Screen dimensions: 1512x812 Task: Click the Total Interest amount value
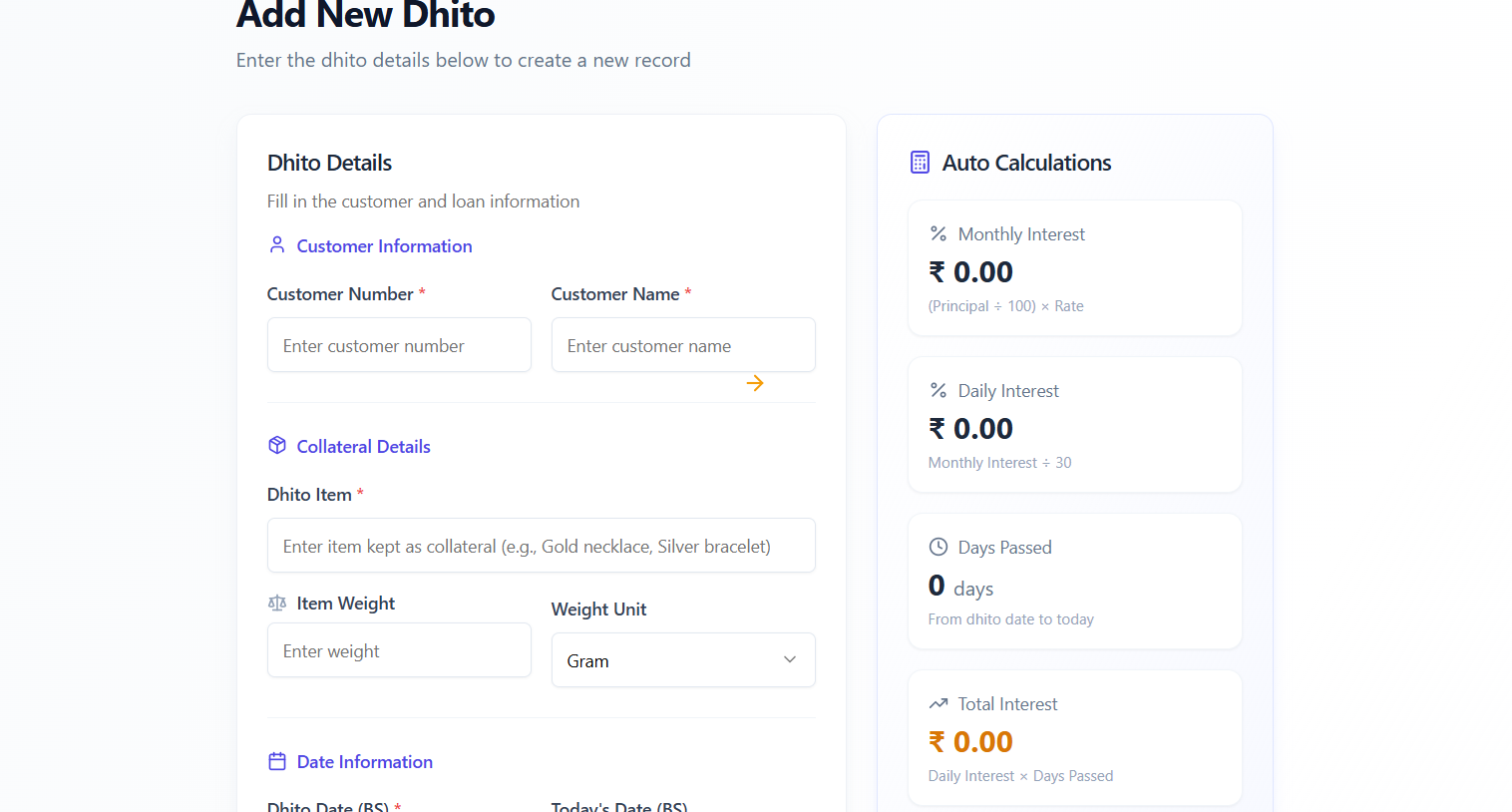click(x=970, y=742)
